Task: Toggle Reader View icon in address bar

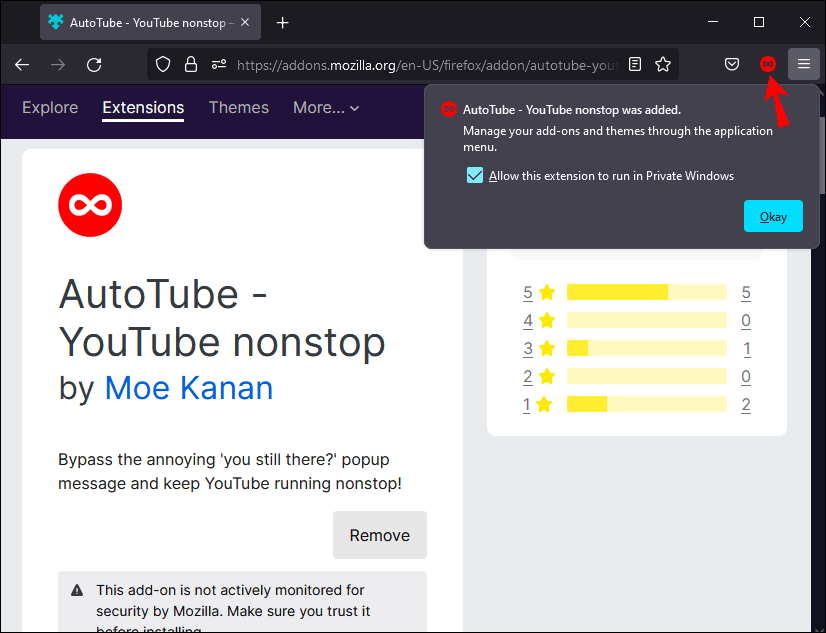Action: pyautogui.click(x=635, y=64)
